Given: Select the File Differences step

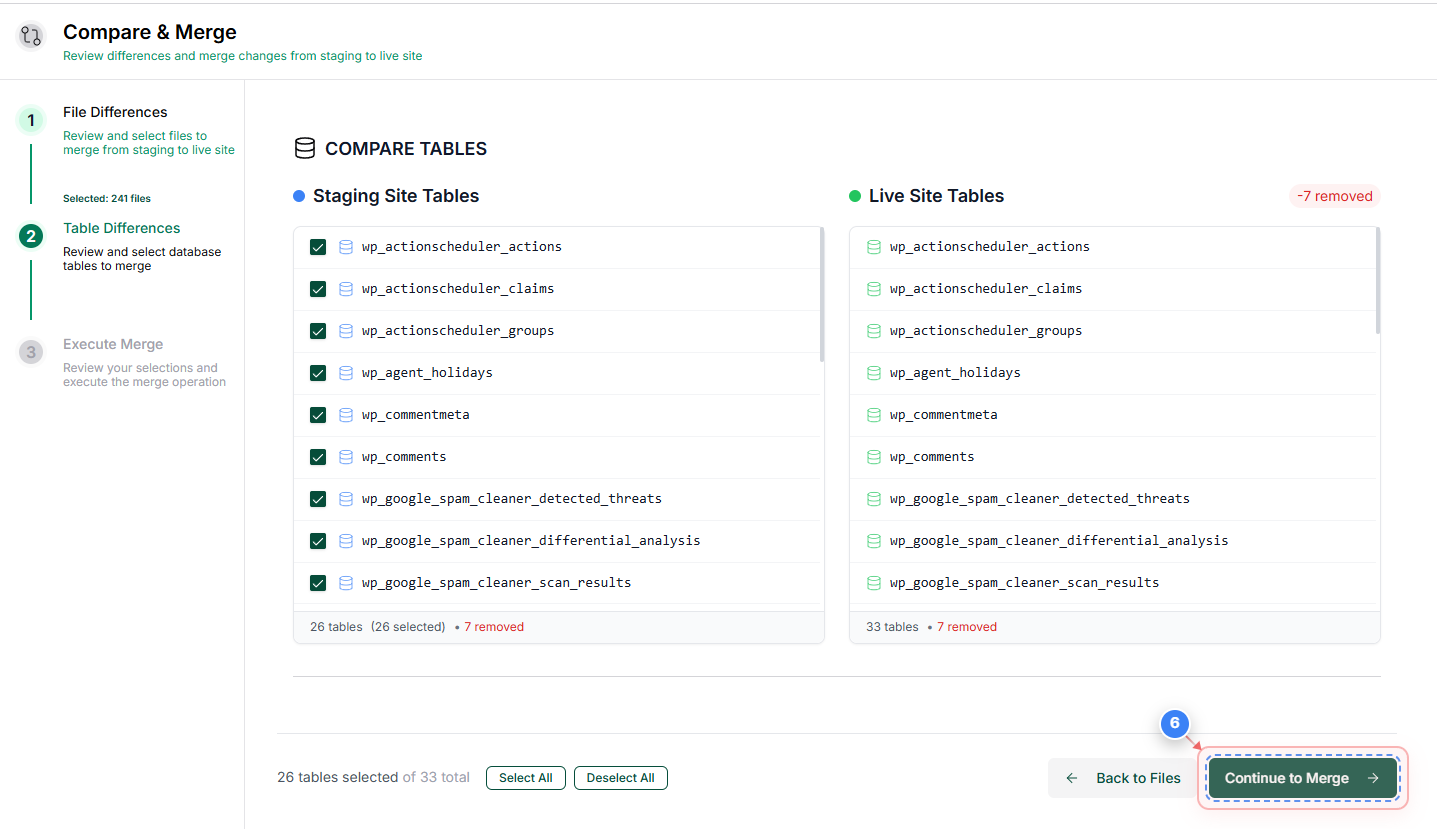Looking at the screenshot, I should (x=114, y=112).
